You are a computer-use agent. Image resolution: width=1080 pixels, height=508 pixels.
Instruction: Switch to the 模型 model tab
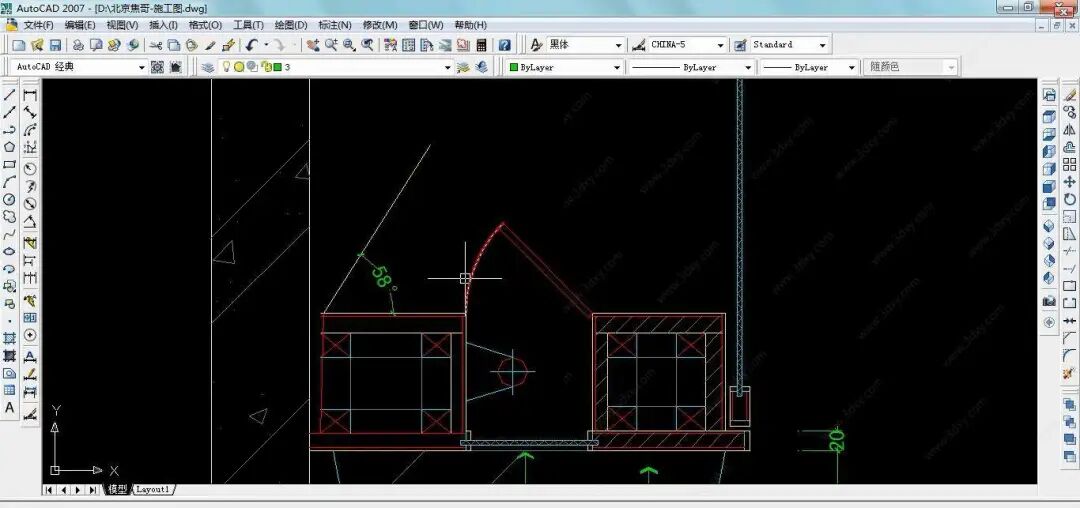[x=118, y=489]
